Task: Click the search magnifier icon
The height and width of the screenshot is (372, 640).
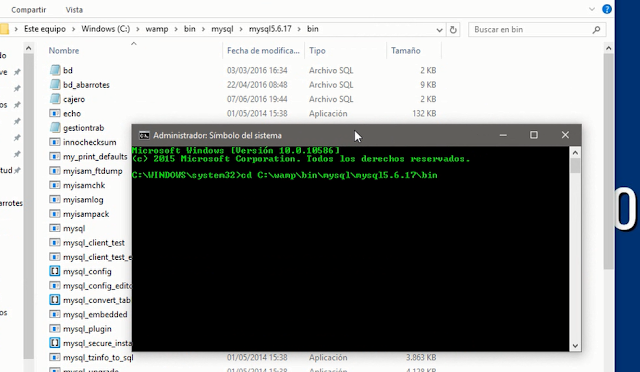Action: tap(596, 29)
